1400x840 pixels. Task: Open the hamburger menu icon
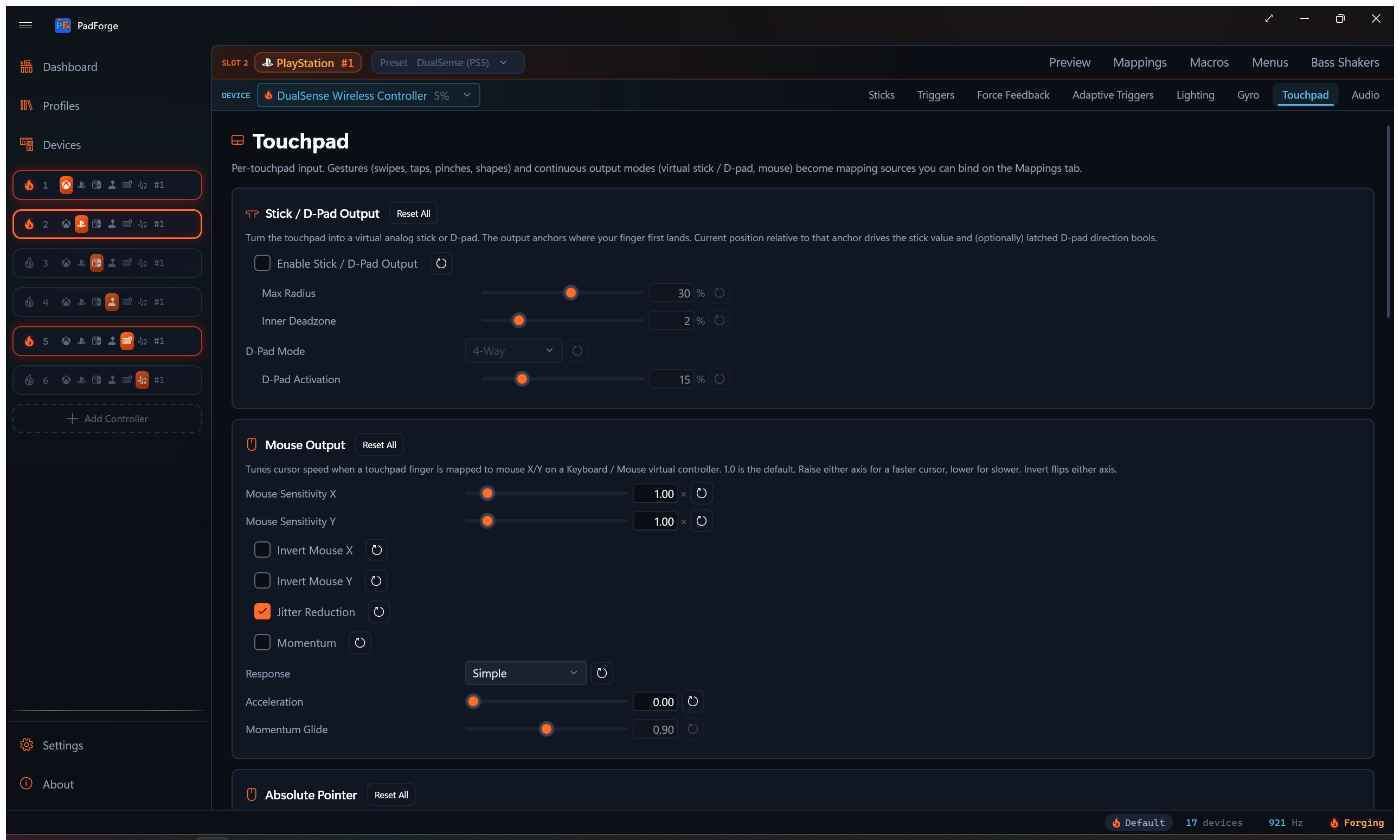pos(25,25)
